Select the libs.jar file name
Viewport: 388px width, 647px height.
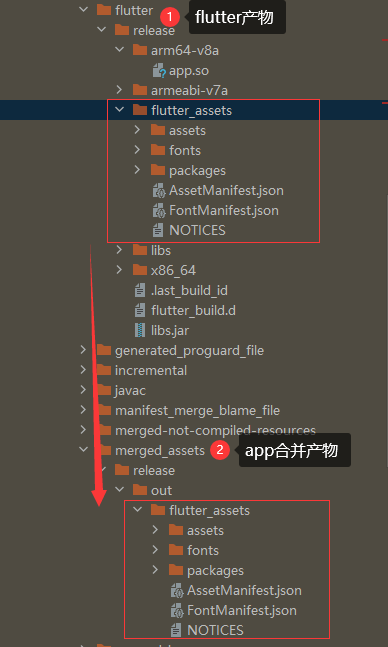point(170,331)
